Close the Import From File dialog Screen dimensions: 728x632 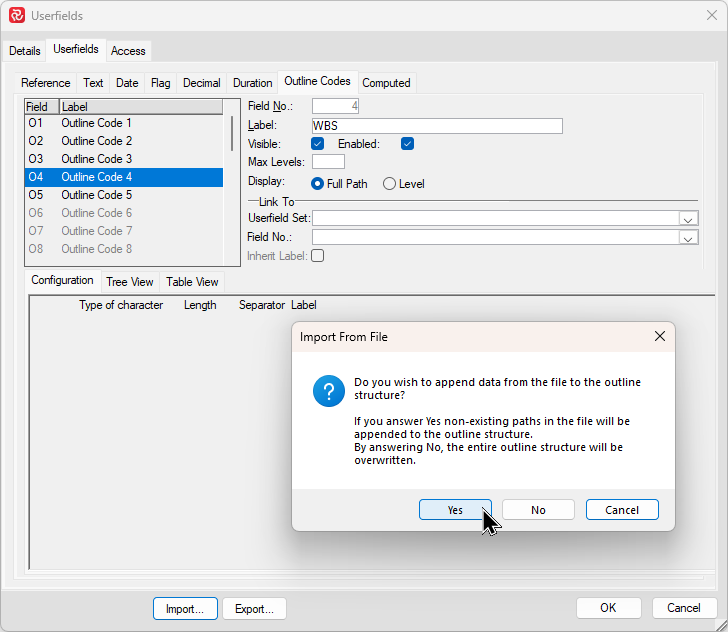(659, 337)
